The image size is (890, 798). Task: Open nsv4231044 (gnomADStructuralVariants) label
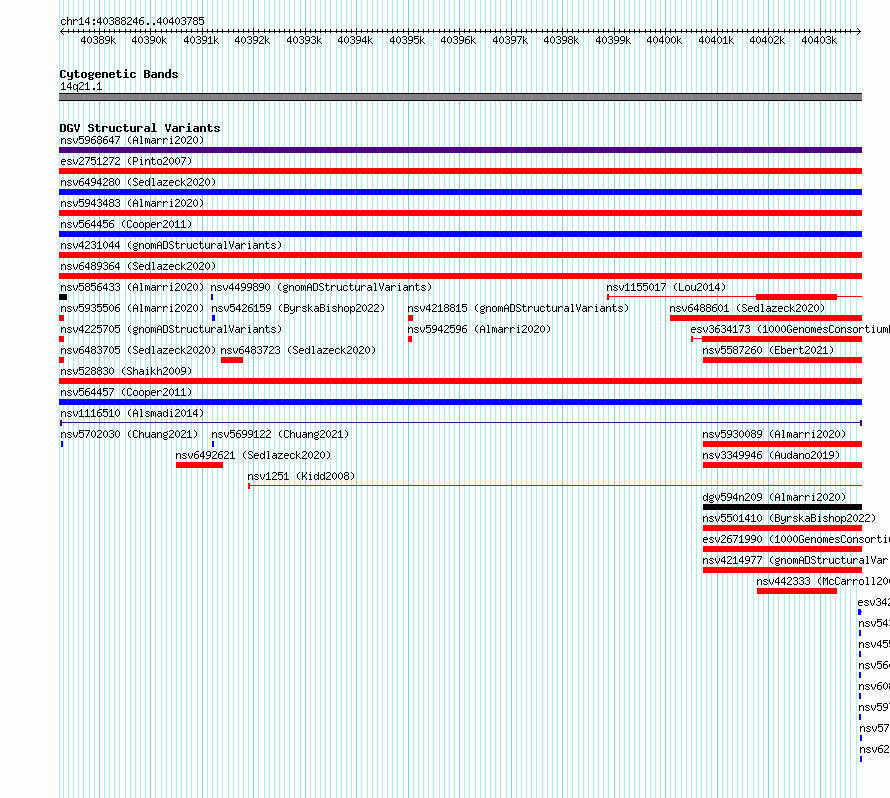[x=171, y=245]
